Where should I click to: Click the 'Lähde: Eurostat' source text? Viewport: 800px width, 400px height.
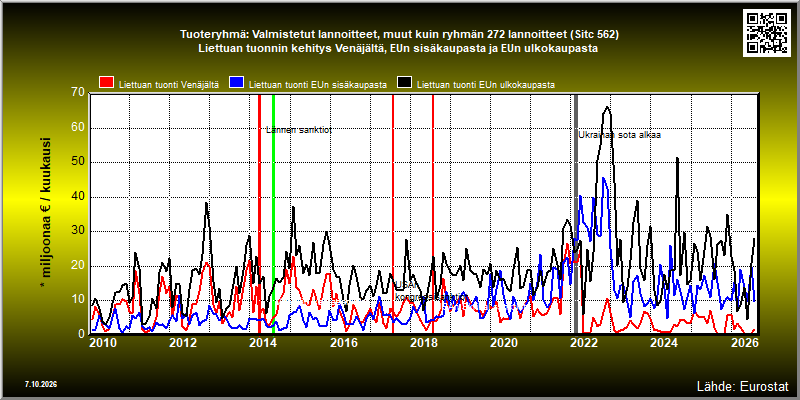(743, 385)
